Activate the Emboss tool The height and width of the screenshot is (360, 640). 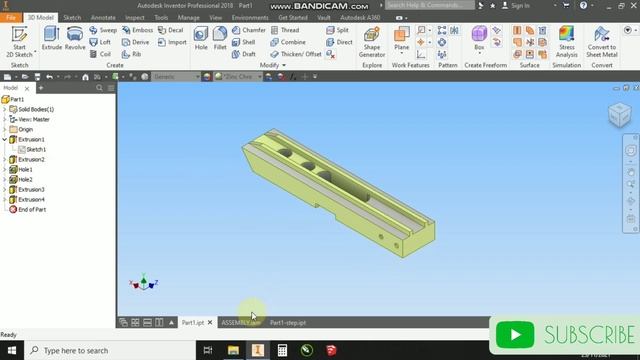tap(138, 30)
